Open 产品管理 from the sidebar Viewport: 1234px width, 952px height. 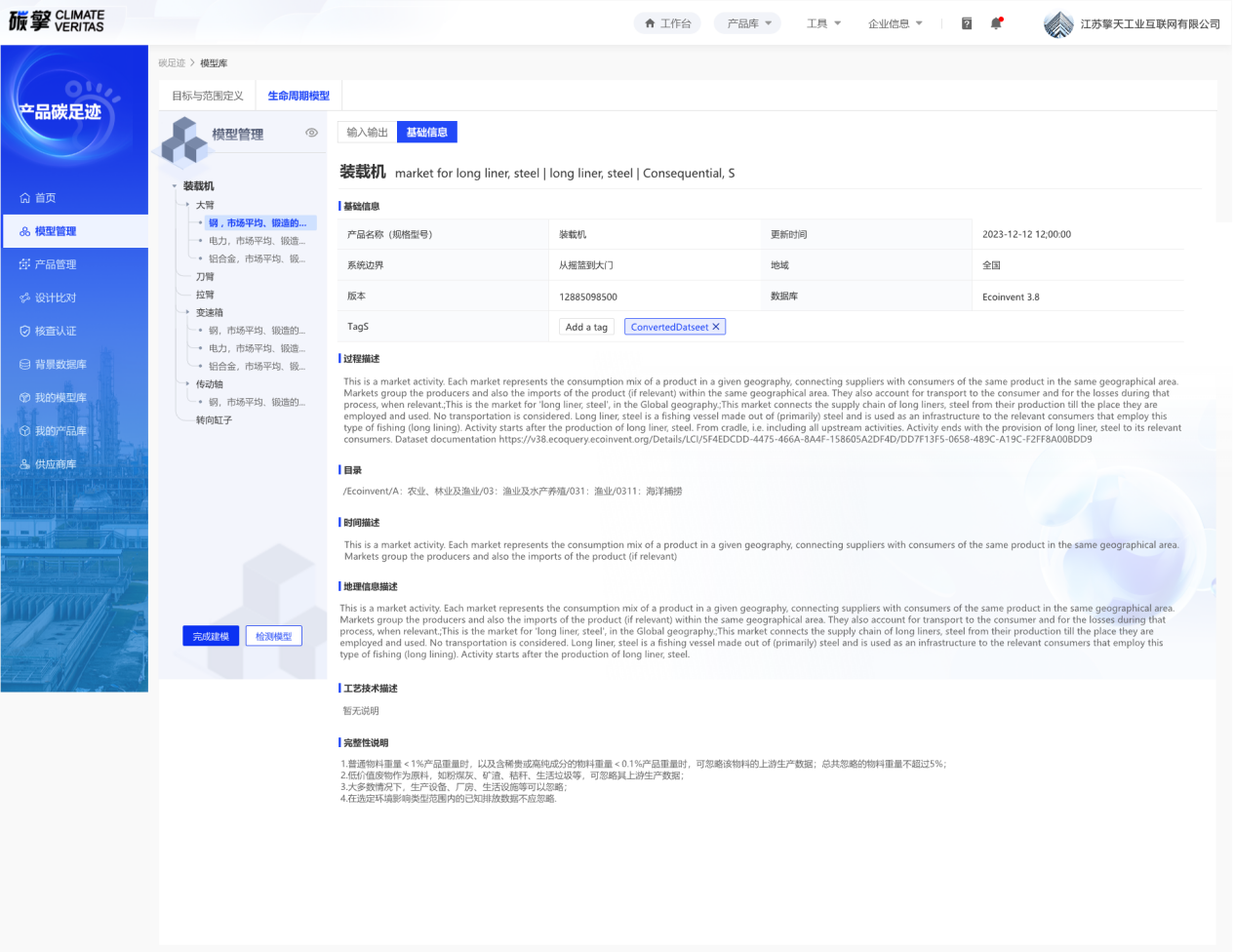coord(55,264)
